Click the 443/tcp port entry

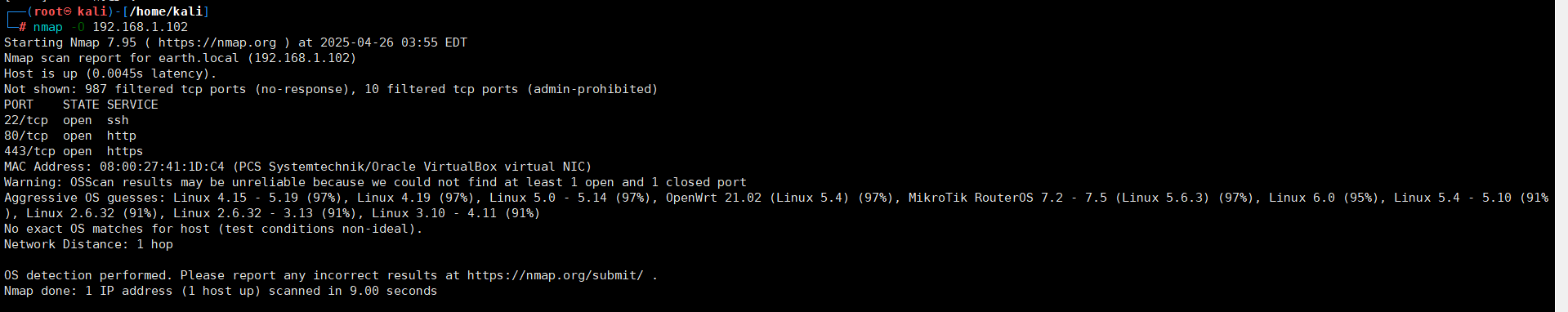pyautogui.click(x=29, y=151)
